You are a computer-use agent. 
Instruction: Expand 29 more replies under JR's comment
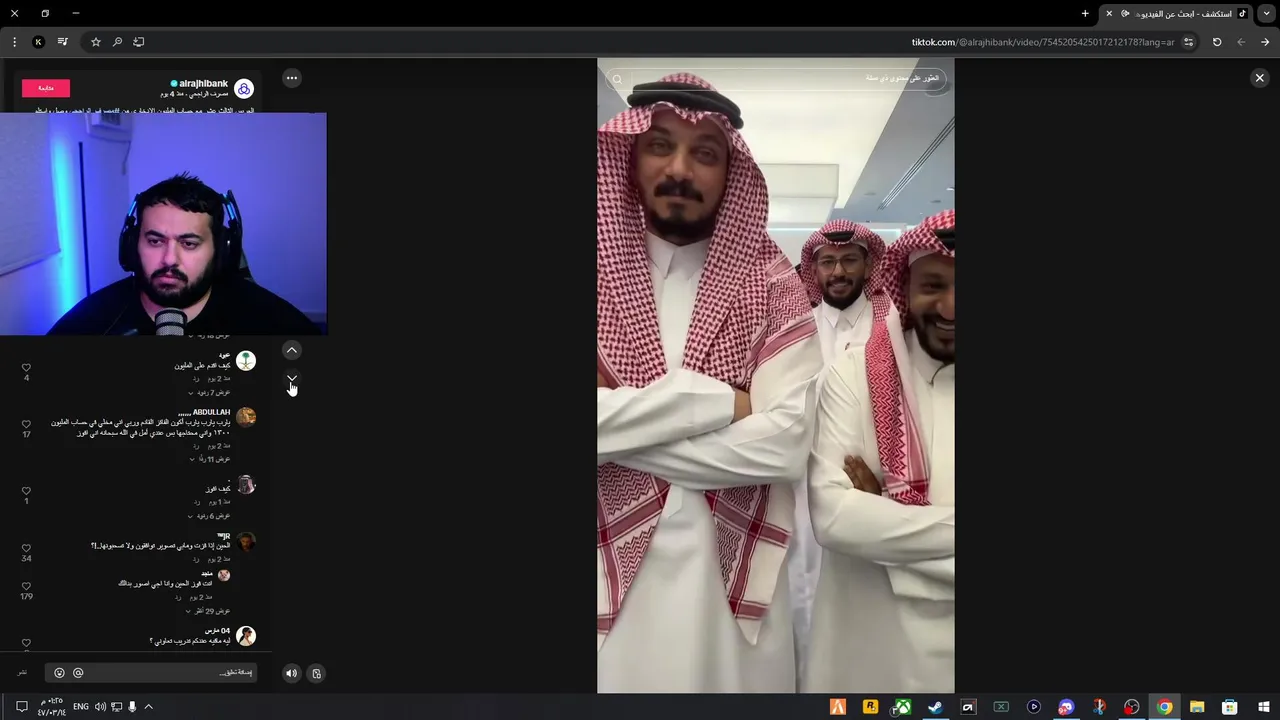click(x=209, y=611)
